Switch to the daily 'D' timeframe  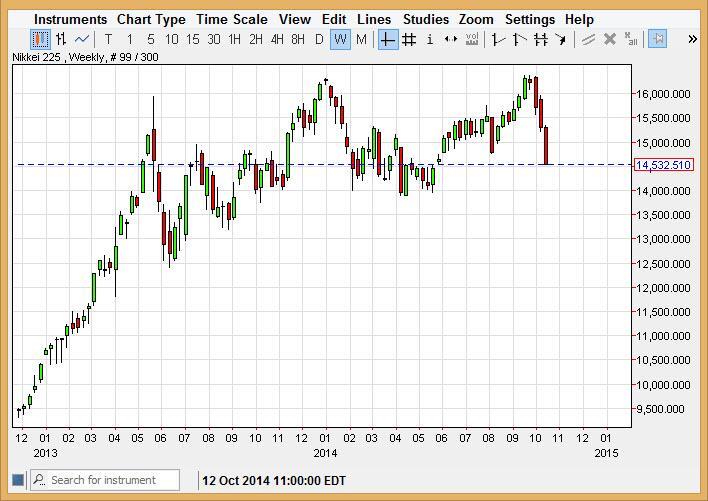[319, 39]
